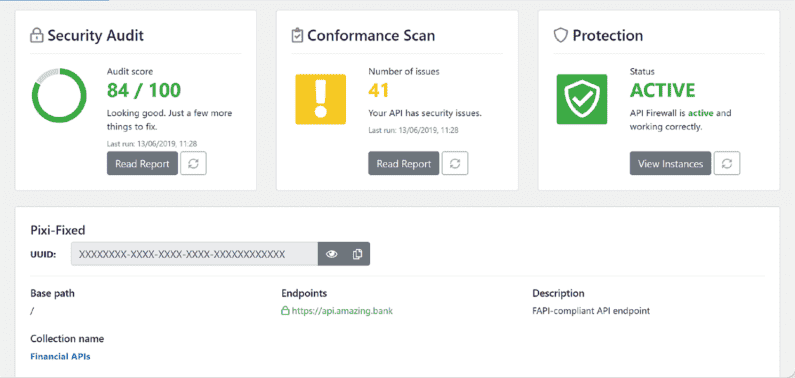Click the Base path label
This screenshot has width=795, height=378.
(52, 293)
